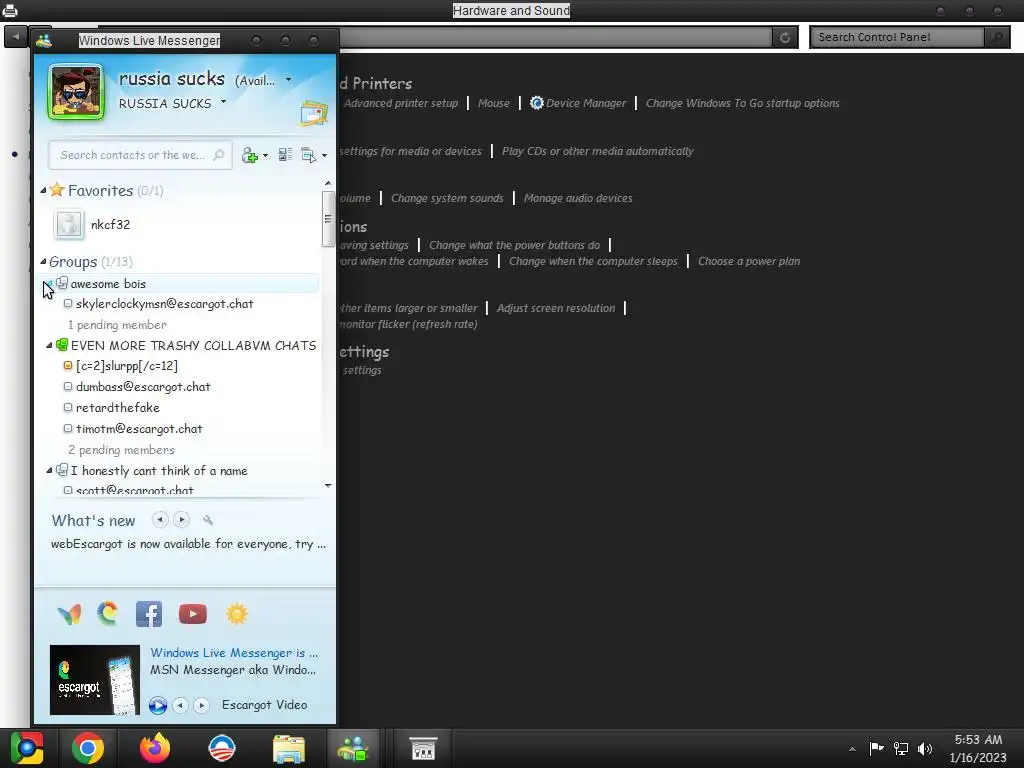Screen dimensions: 1024x768
Task: Click the sun weather icon in Messenger
Action: tap(236, 614)
